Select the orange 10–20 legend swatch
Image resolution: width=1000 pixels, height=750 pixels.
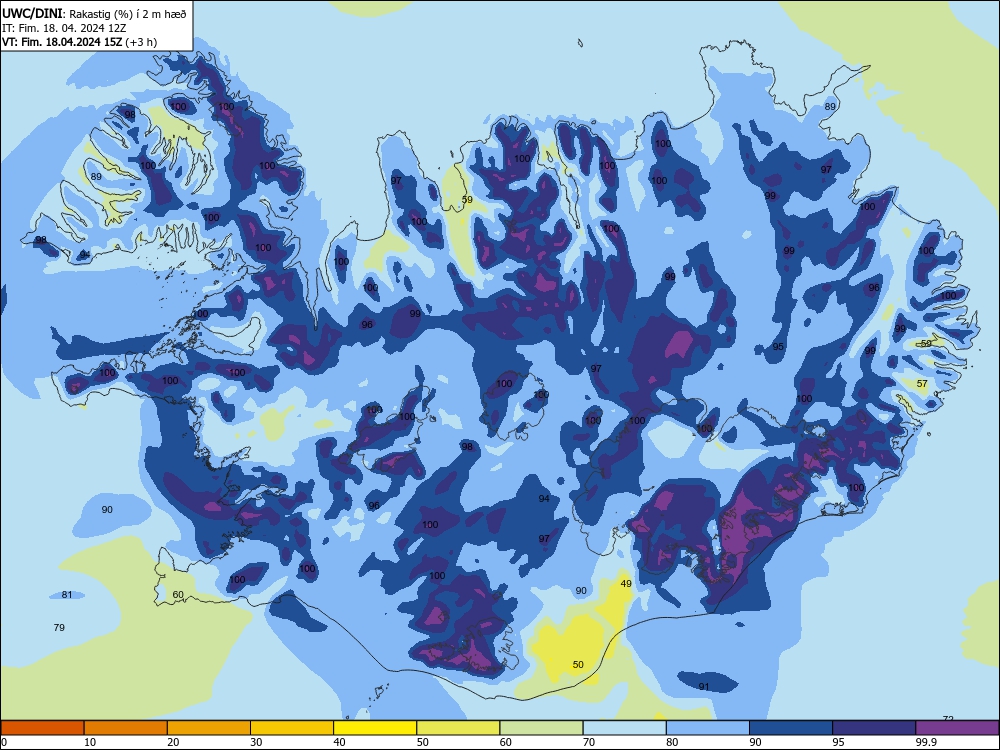click(x=126, y=728)
